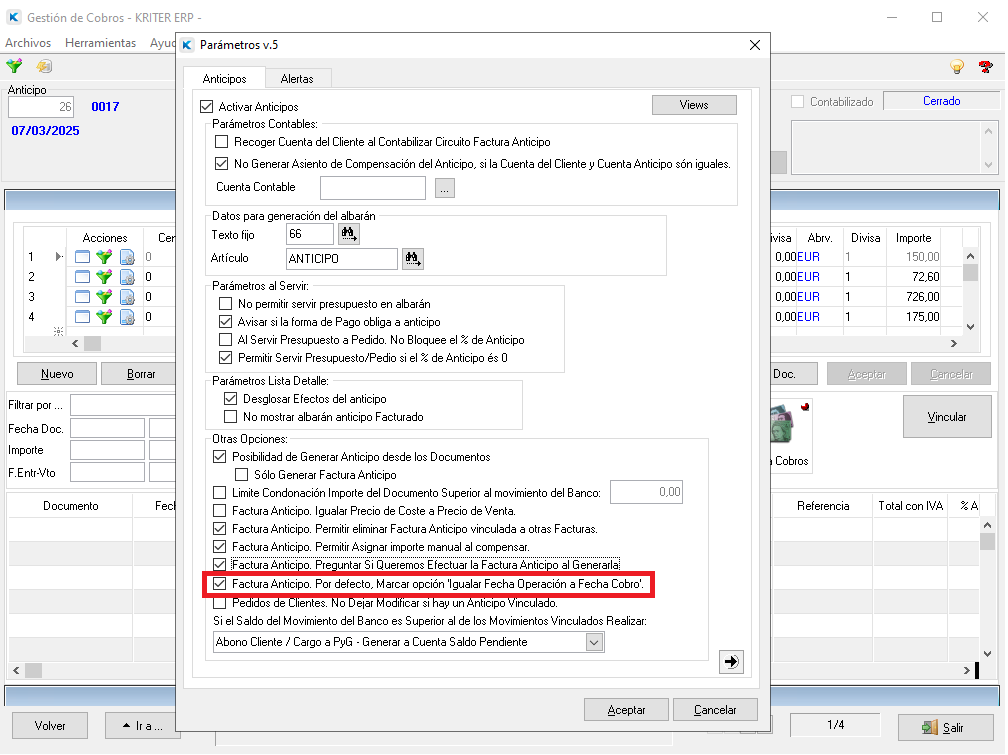Click the document settings icon in row 2
The height and width of the screenshot is (755, 1008).
pos(127,277)
